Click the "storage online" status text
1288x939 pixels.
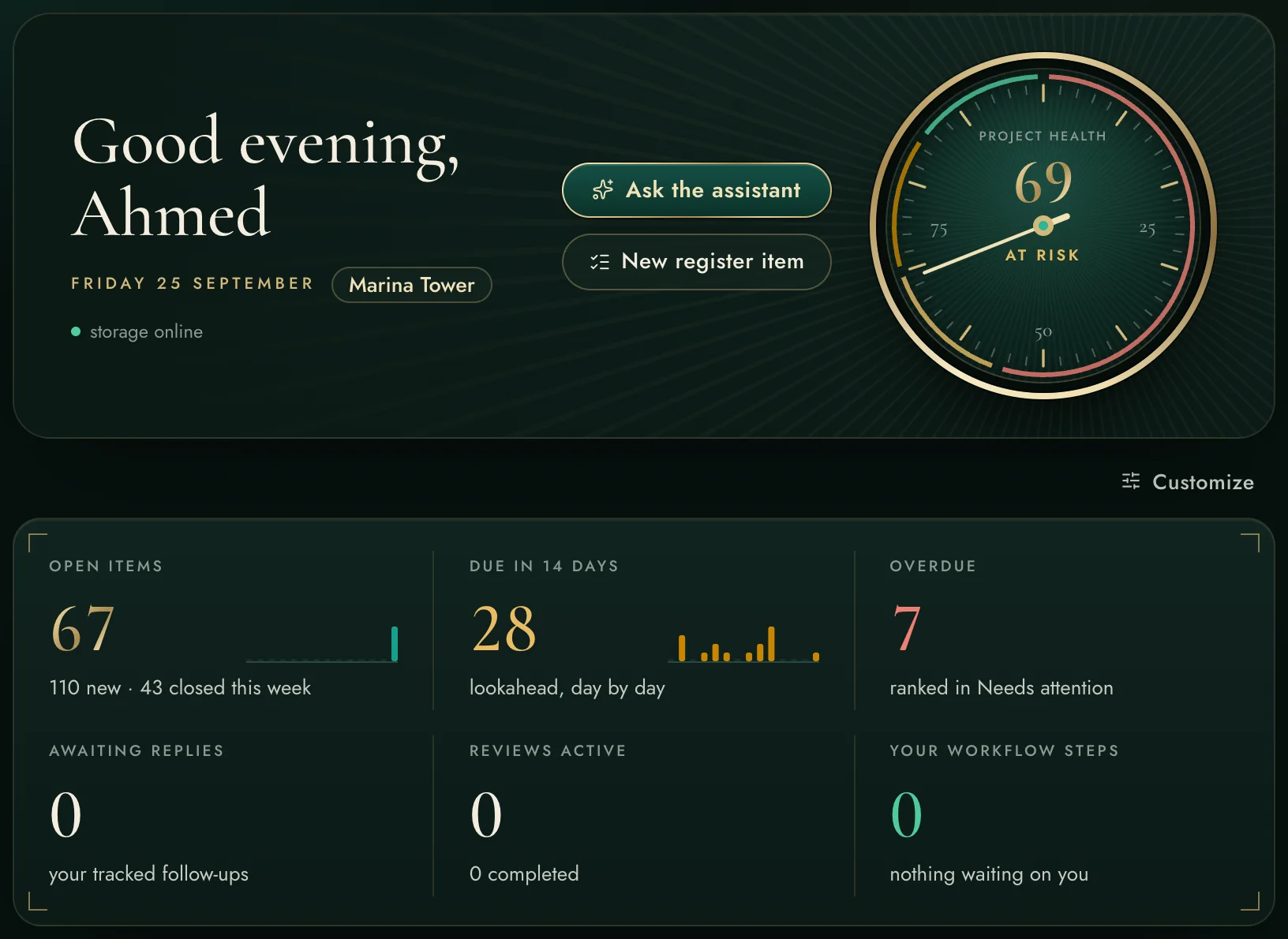(146, 332)
